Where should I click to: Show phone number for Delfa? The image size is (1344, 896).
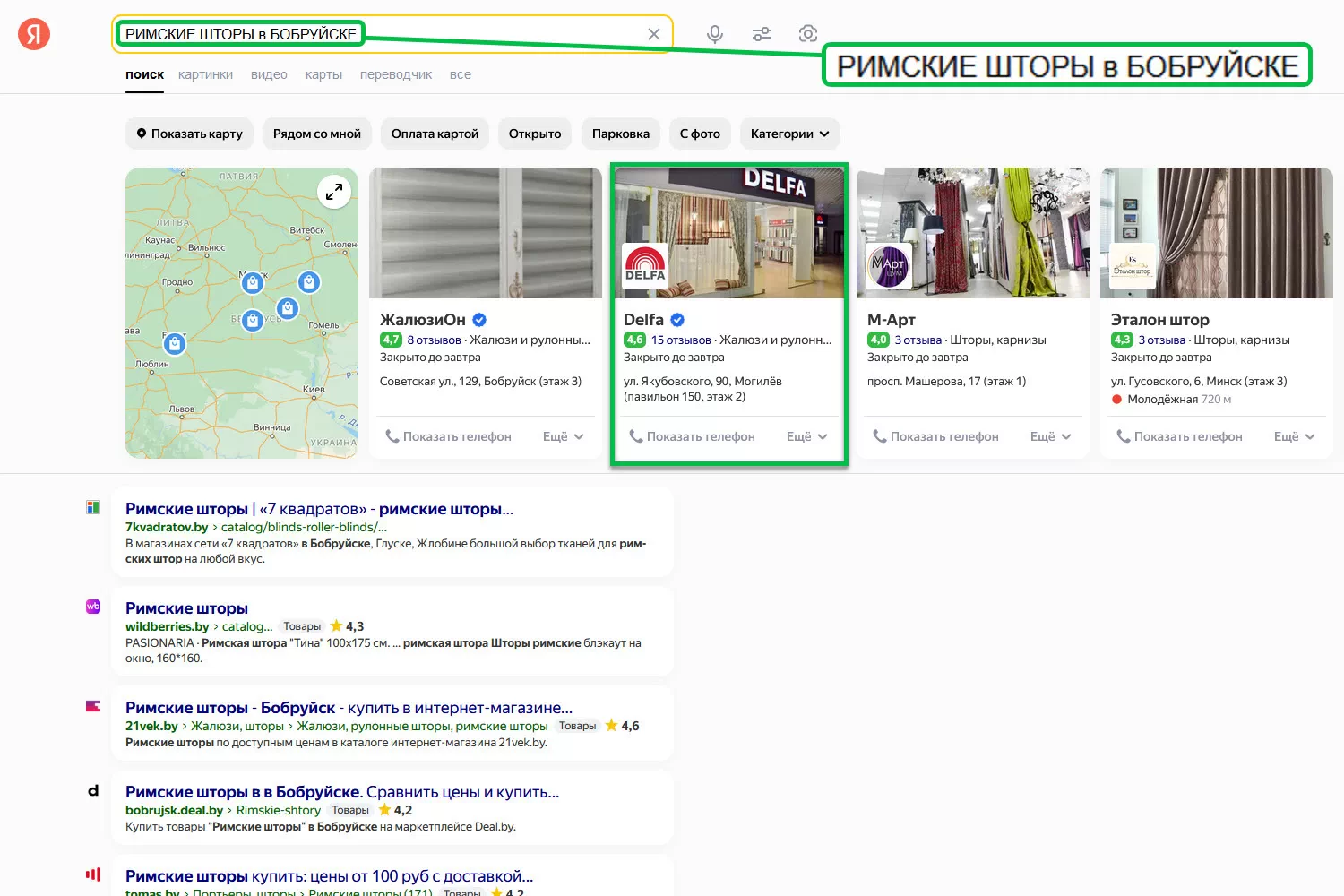tap(692, 436)
